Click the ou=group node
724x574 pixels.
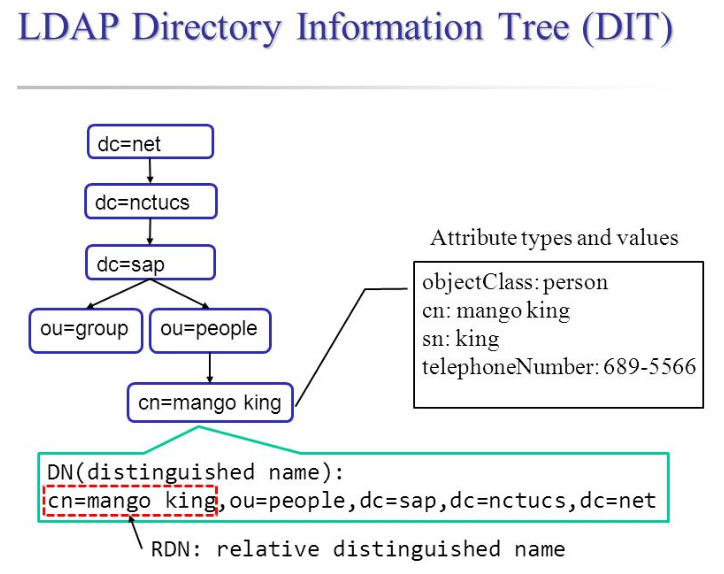click(86, 330)
